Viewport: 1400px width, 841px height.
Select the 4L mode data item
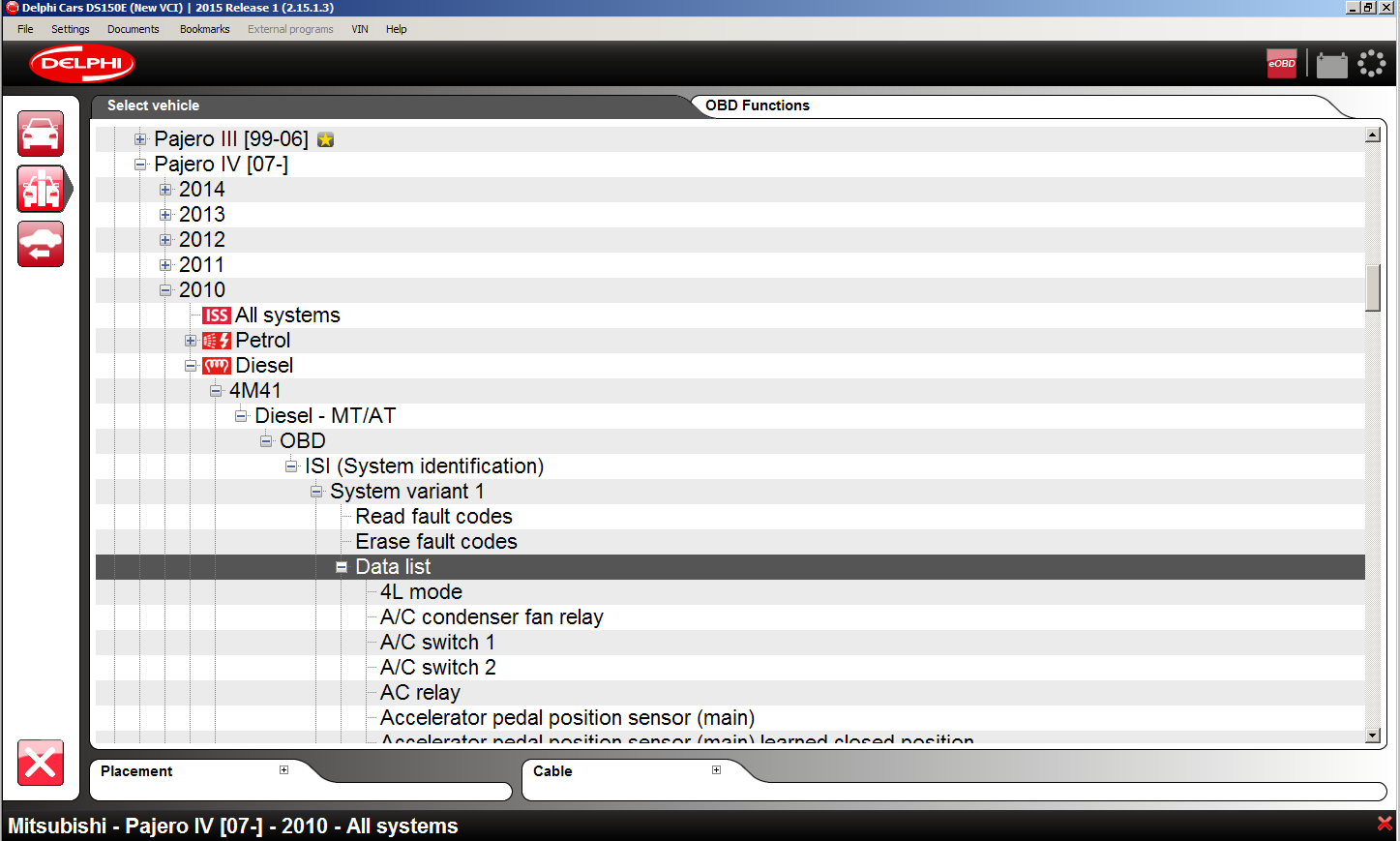click(x=422, y=592)
